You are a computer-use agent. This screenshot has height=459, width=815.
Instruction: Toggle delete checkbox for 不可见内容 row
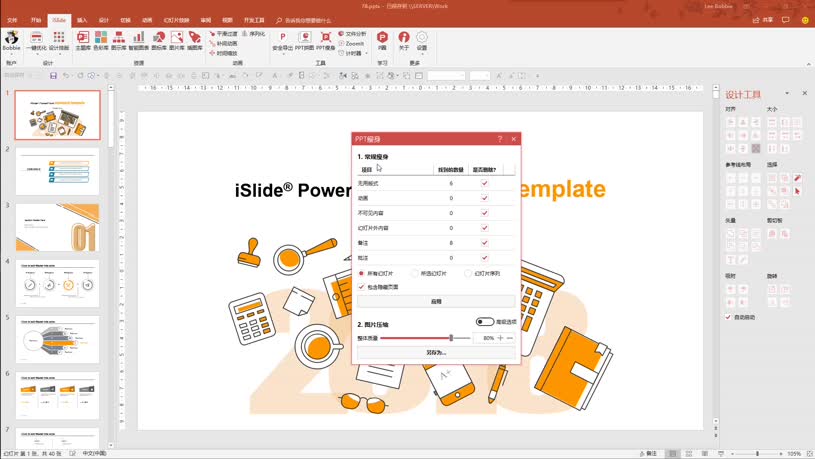point(484,213)
